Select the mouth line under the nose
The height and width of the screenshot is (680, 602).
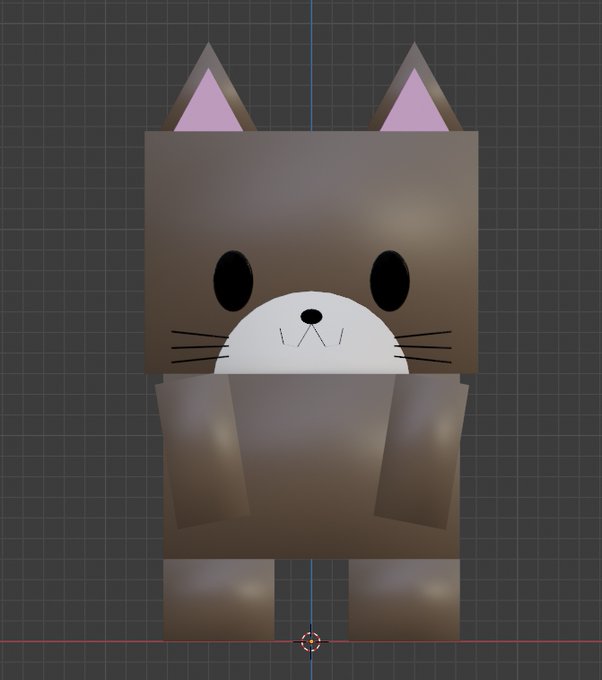(x=311, y=336)
